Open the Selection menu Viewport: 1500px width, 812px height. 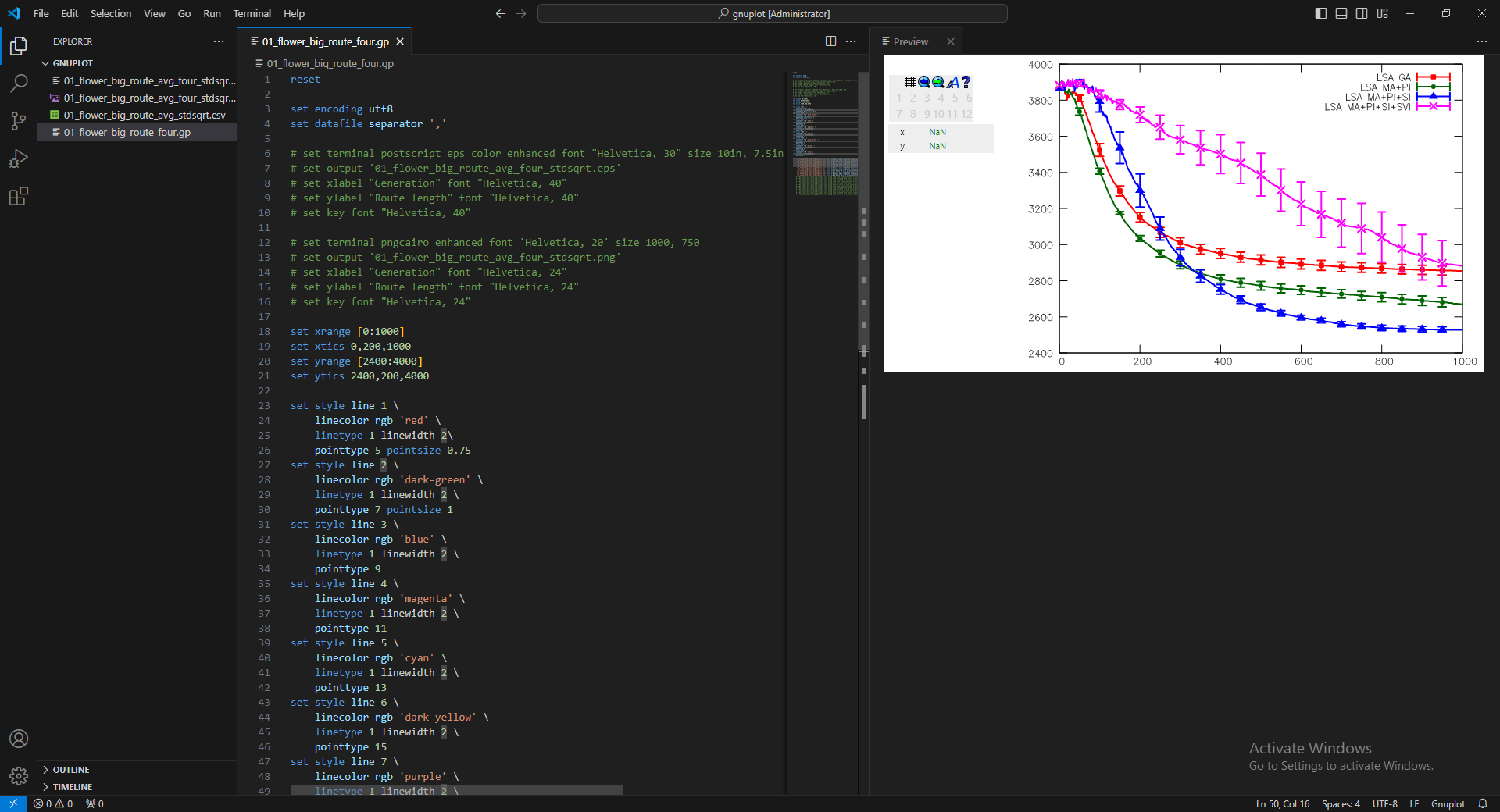[x=111, y=13]
